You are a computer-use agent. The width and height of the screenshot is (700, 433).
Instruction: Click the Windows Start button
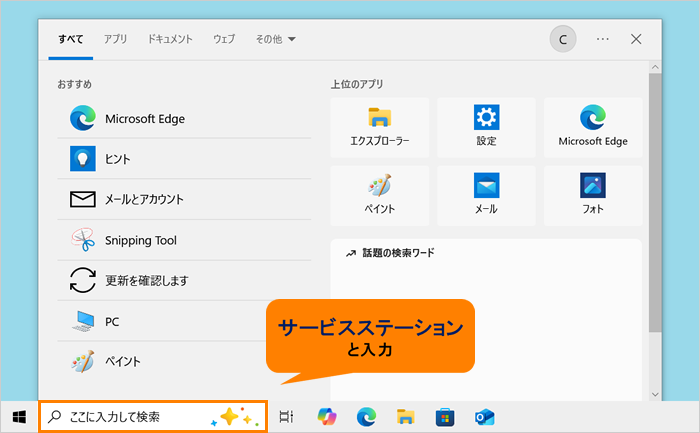click(19, 417)
